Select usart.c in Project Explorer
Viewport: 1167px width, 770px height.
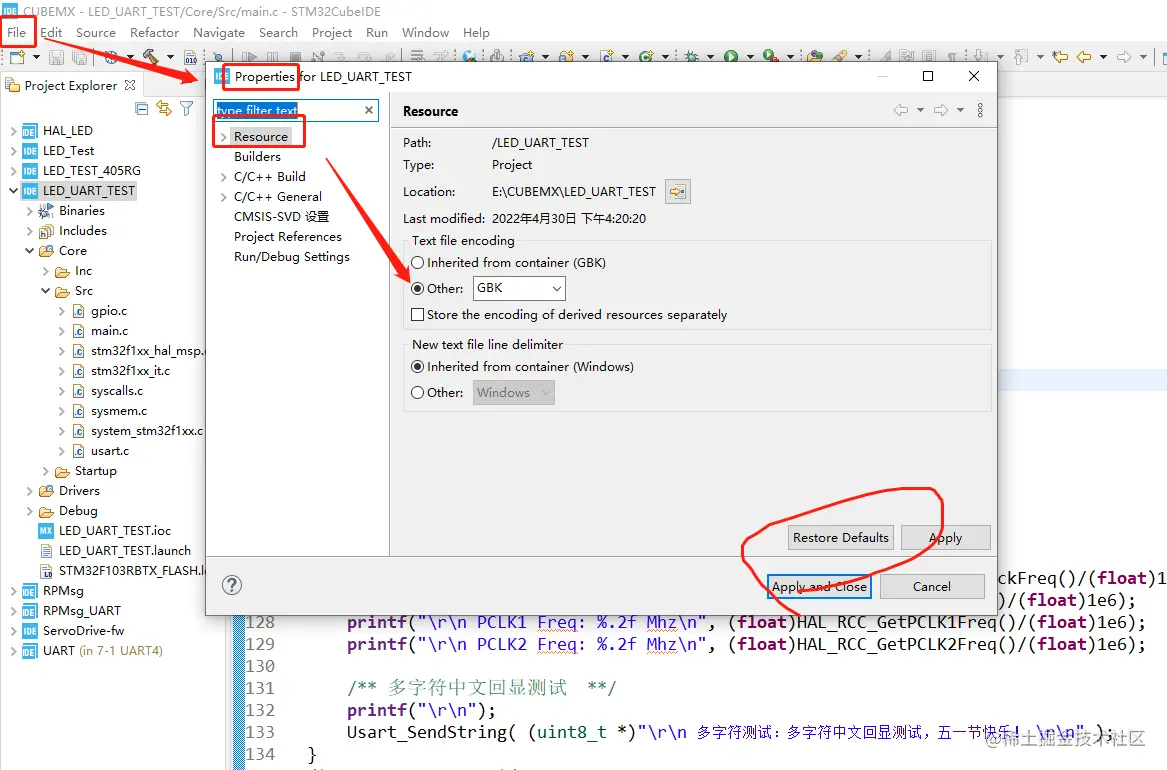click(x=110, y=451)
